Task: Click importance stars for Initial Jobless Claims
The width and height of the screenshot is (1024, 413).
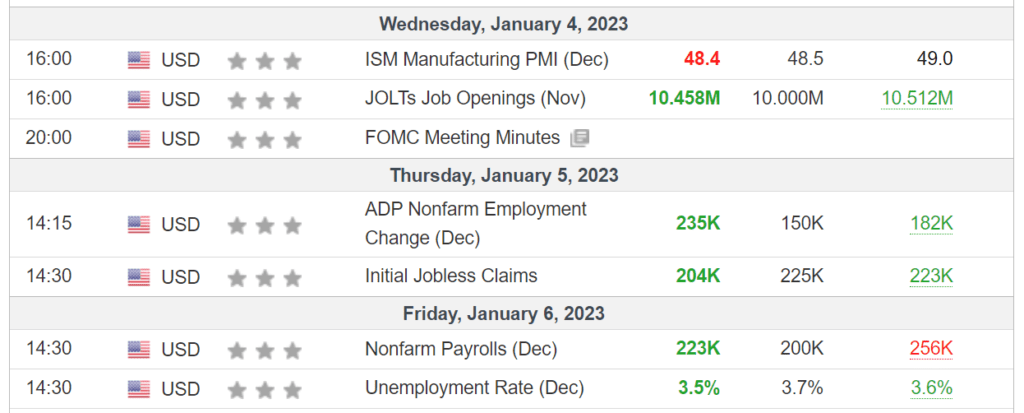Action: coord(264,278)
